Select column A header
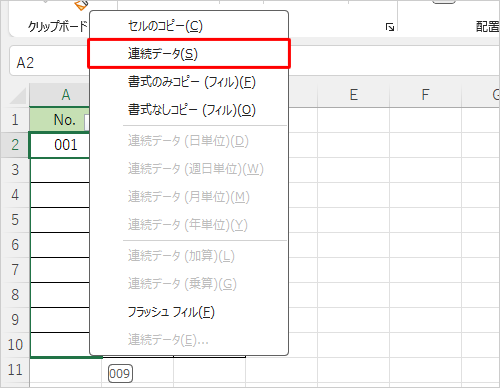 [60, 95]
